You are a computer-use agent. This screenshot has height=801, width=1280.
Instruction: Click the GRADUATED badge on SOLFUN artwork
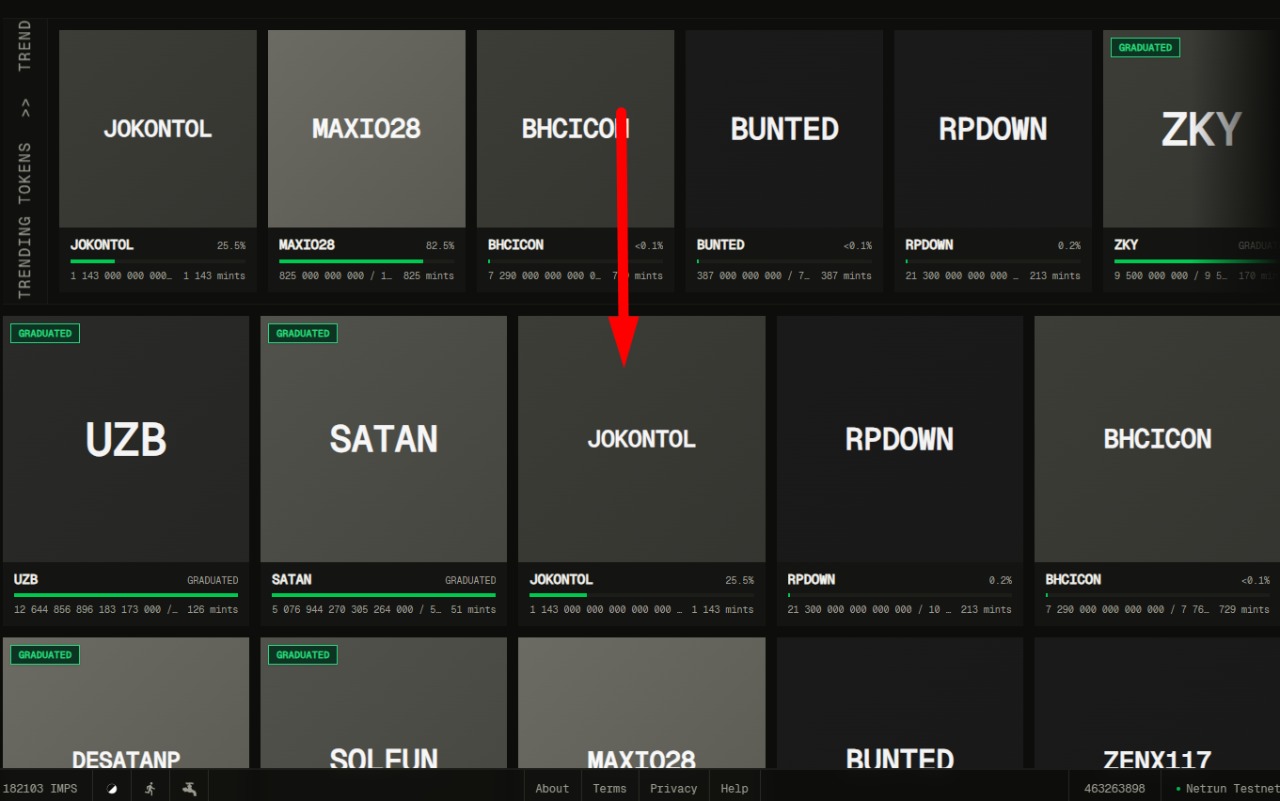(x=303, y=655)
